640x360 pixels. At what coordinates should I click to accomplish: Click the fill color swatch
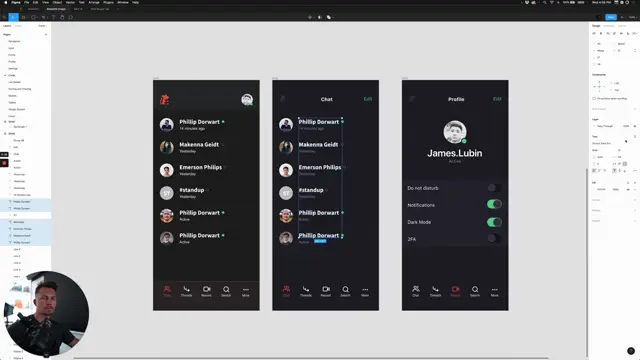pyautogui.click(x=594, y=189)
